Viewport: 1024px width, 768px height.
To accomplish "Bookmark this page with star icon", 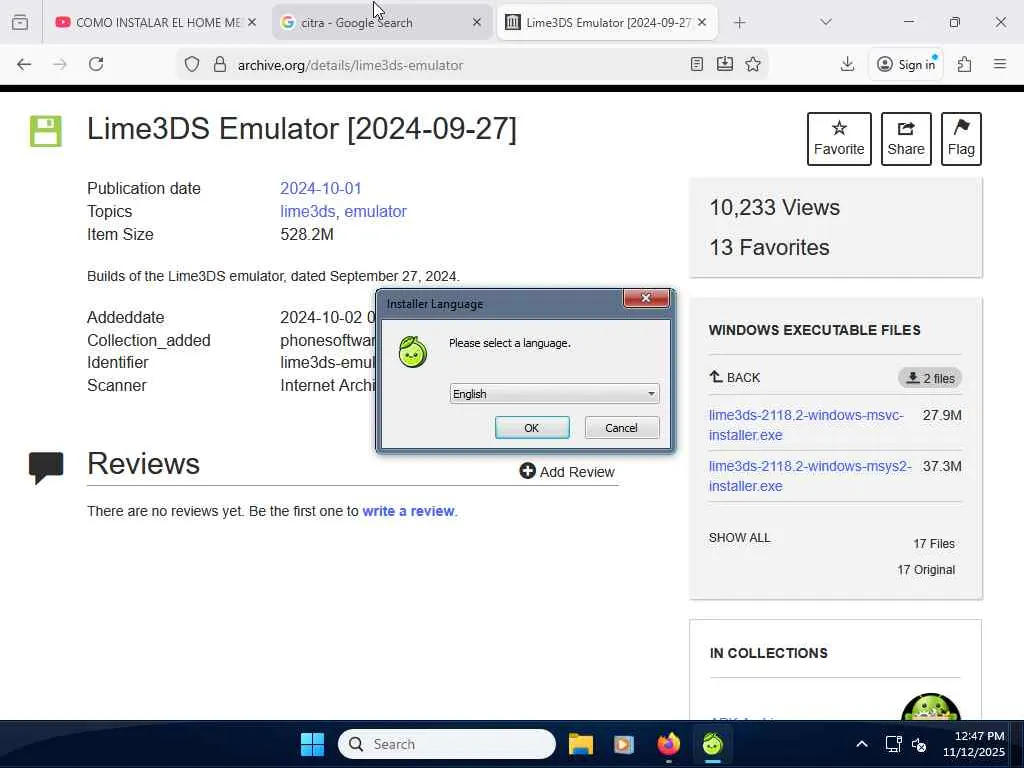I will [x=753, y=64].
